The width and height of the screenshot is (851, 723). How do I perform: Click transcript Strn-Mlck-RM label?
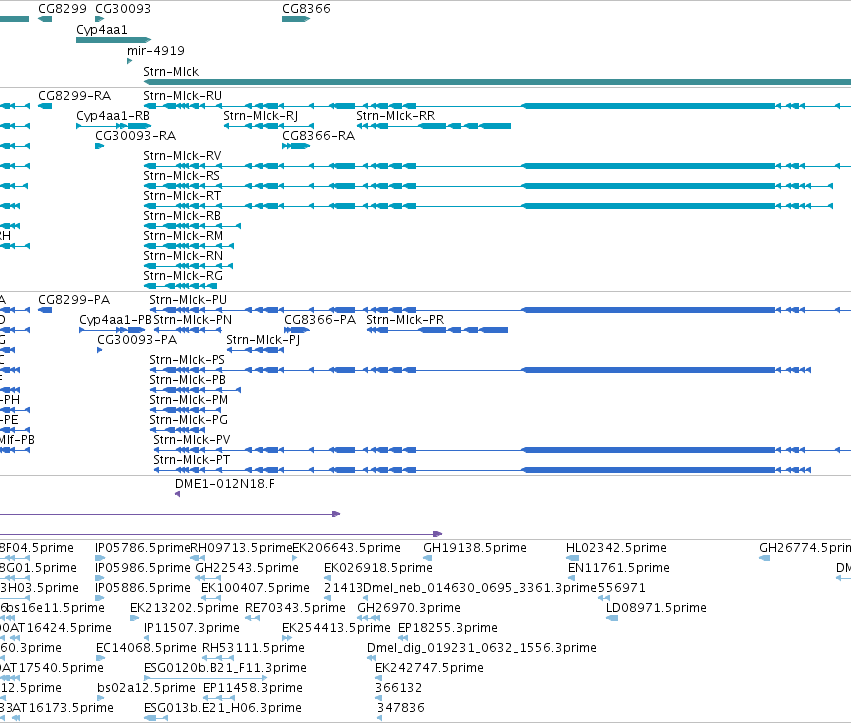pyautogui.click(x=183, y=236)
